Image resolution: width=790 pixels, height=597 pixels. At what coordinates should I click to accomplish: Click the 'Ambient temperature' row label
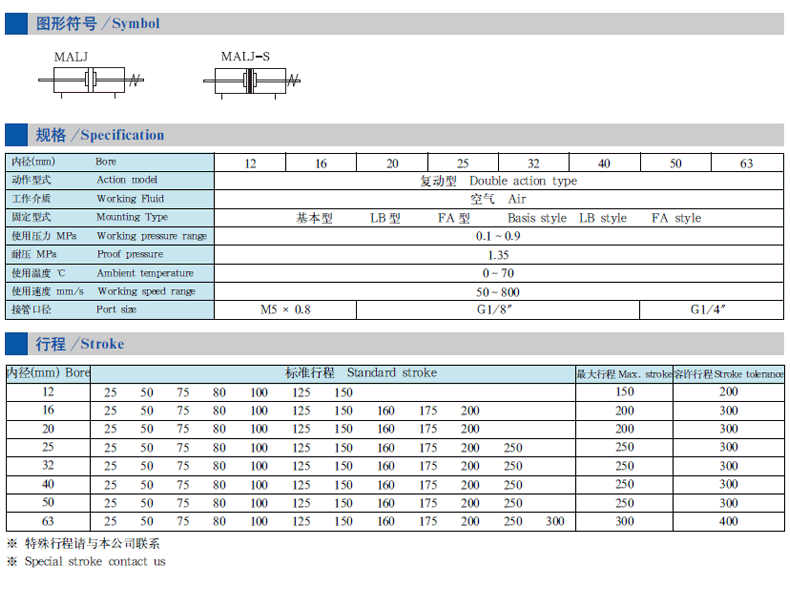coord(145,273)
